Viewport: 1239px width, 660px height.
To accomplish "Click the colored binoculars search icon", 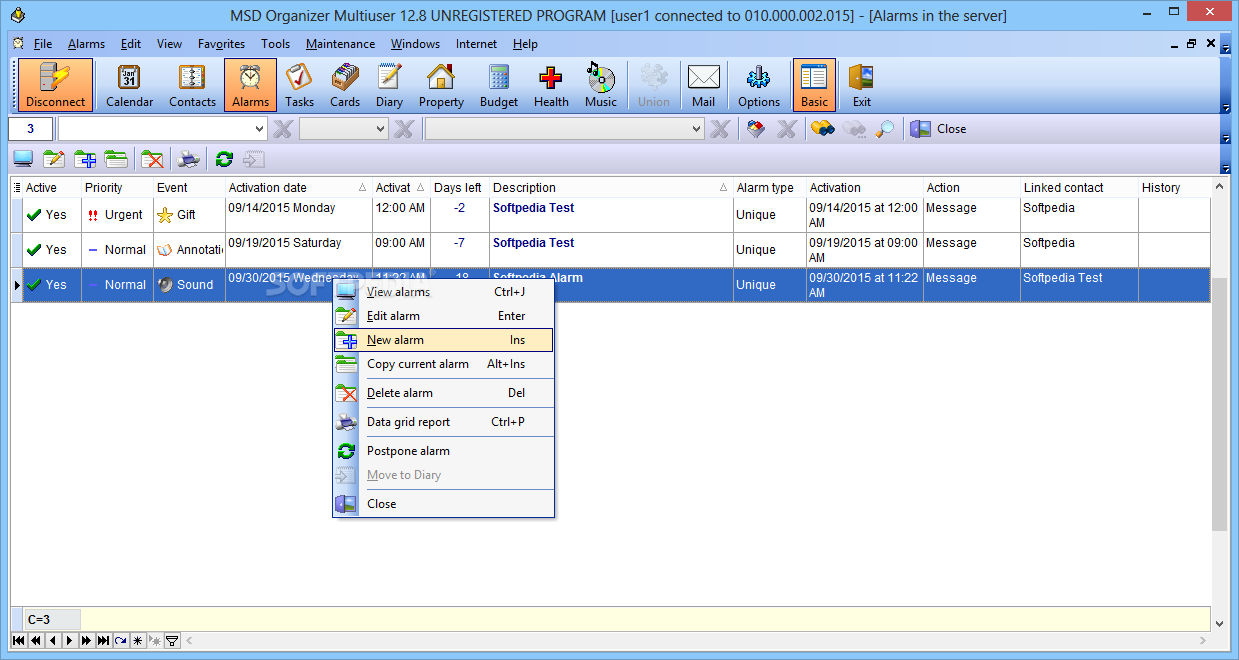I will pyautogui.click(x=823, y=129).
